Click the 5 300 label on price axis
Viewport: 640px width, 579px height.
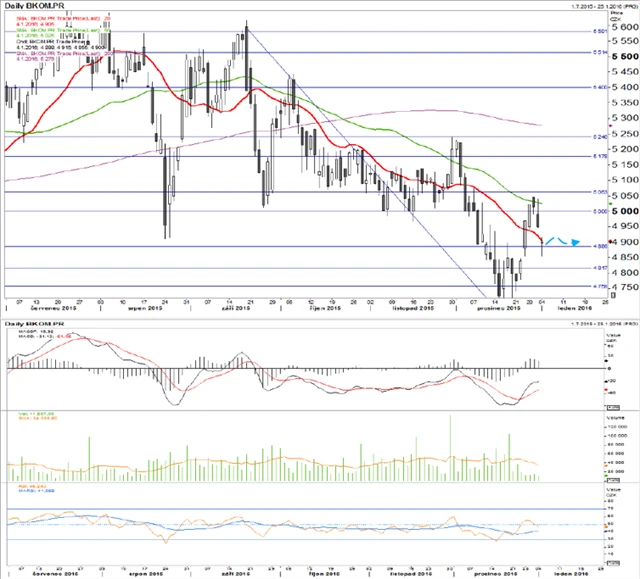coord(624,118)
